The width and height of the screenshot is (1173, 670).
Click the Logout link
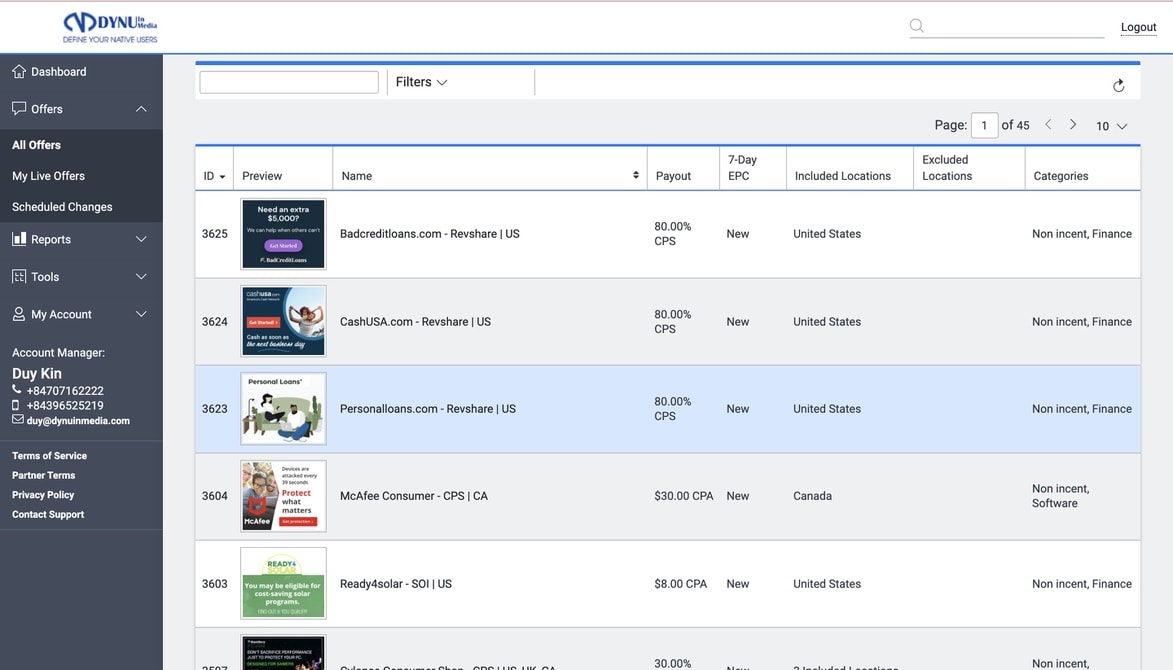(1138, 27)
